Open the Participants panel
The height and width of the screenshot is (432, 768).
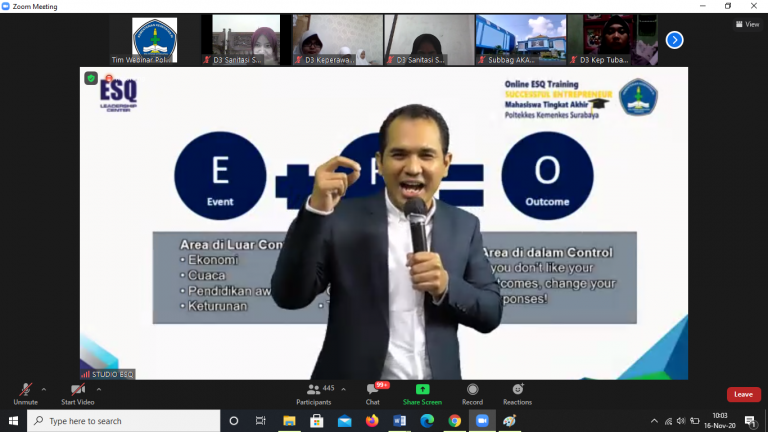[x=313, y=392]
